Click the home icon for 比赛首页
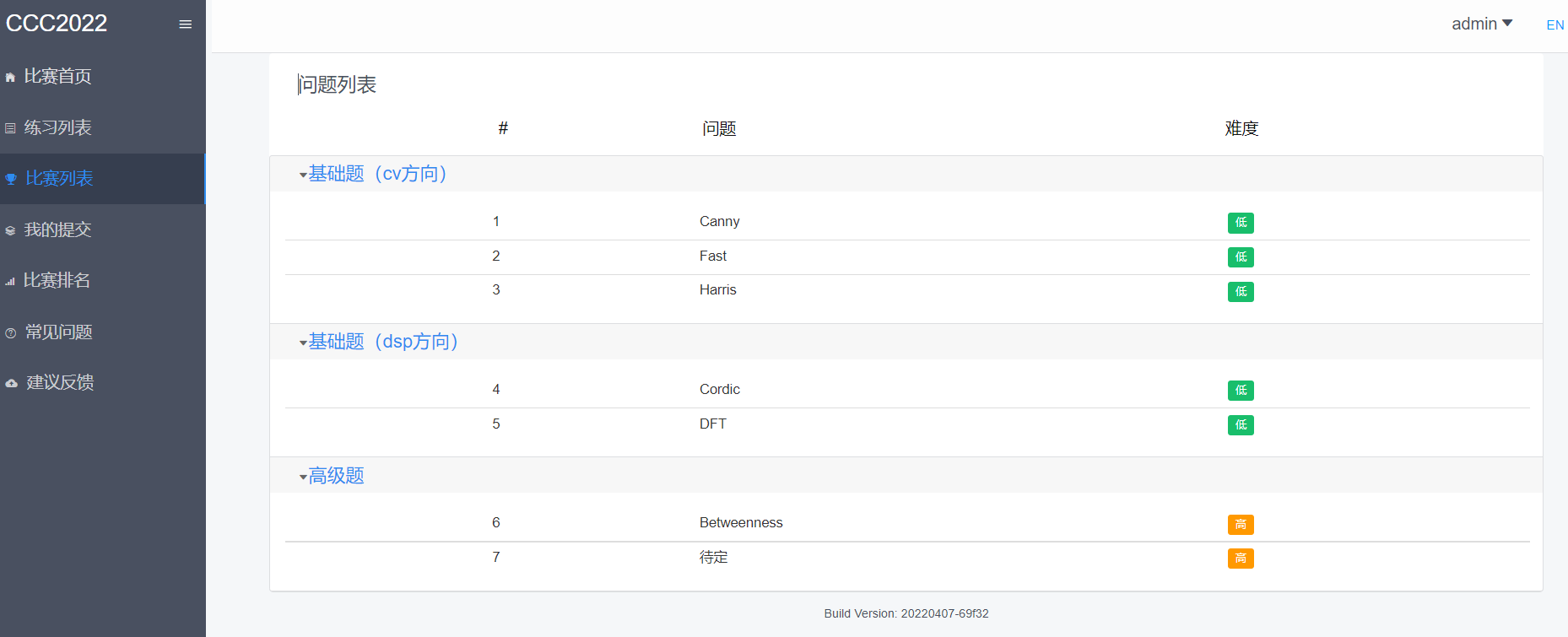This screenshot has width=1568, height=637. point(10,78)
